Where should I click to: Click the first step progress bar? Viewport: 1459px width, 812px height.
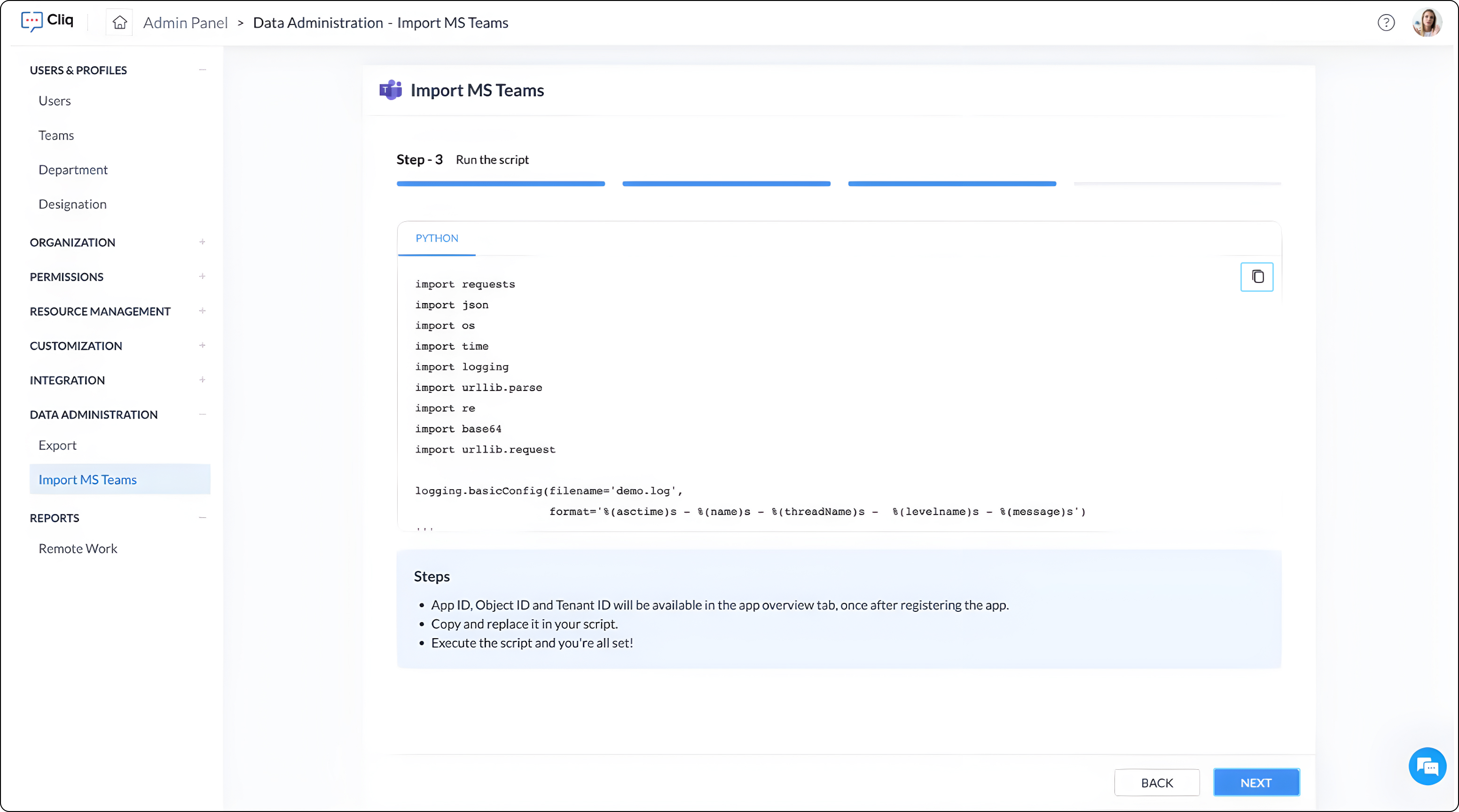[501, 183]
